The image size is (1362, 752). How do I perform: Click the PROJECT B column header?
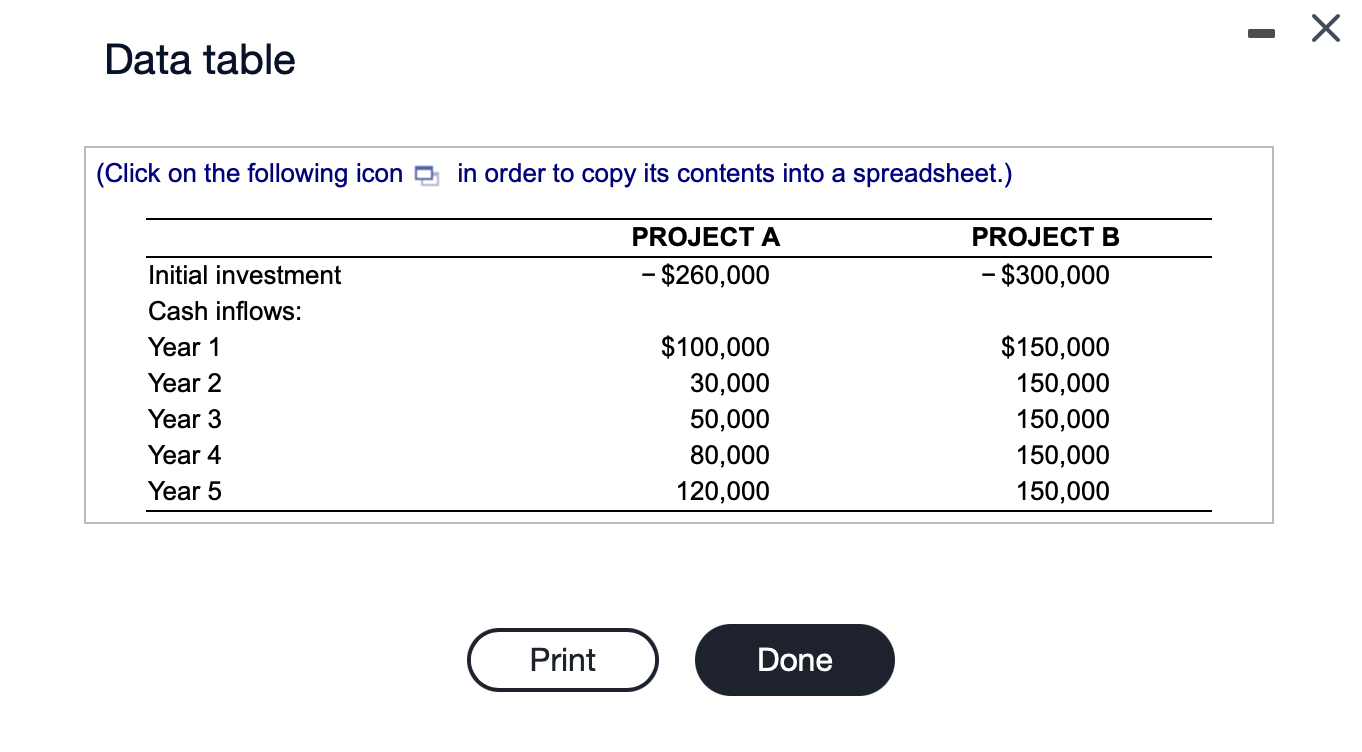pyautogui.click(x=1046, y=237)
